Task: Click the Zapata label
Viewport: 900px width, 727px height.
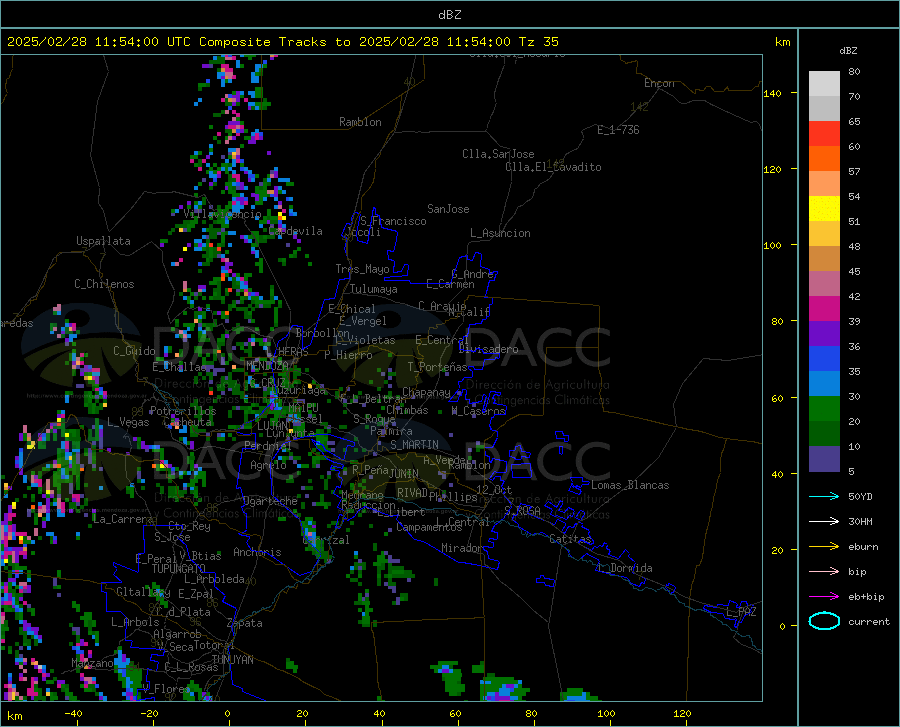Action: (x=245, y=623)
